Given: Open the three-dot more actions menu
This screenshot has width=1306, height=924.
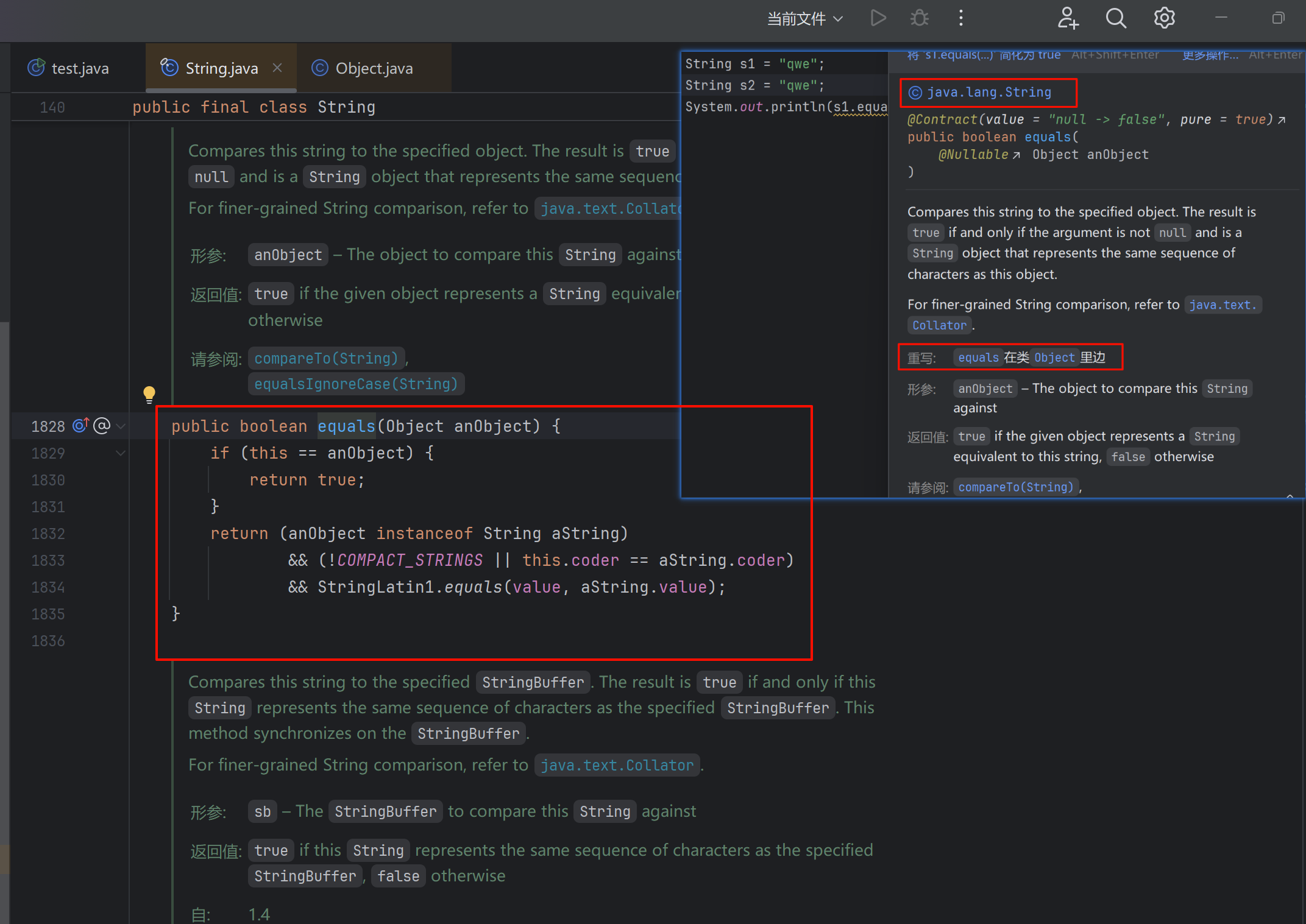Looking at the screenshot, I should pyautogui.click(x=960, y=18).
